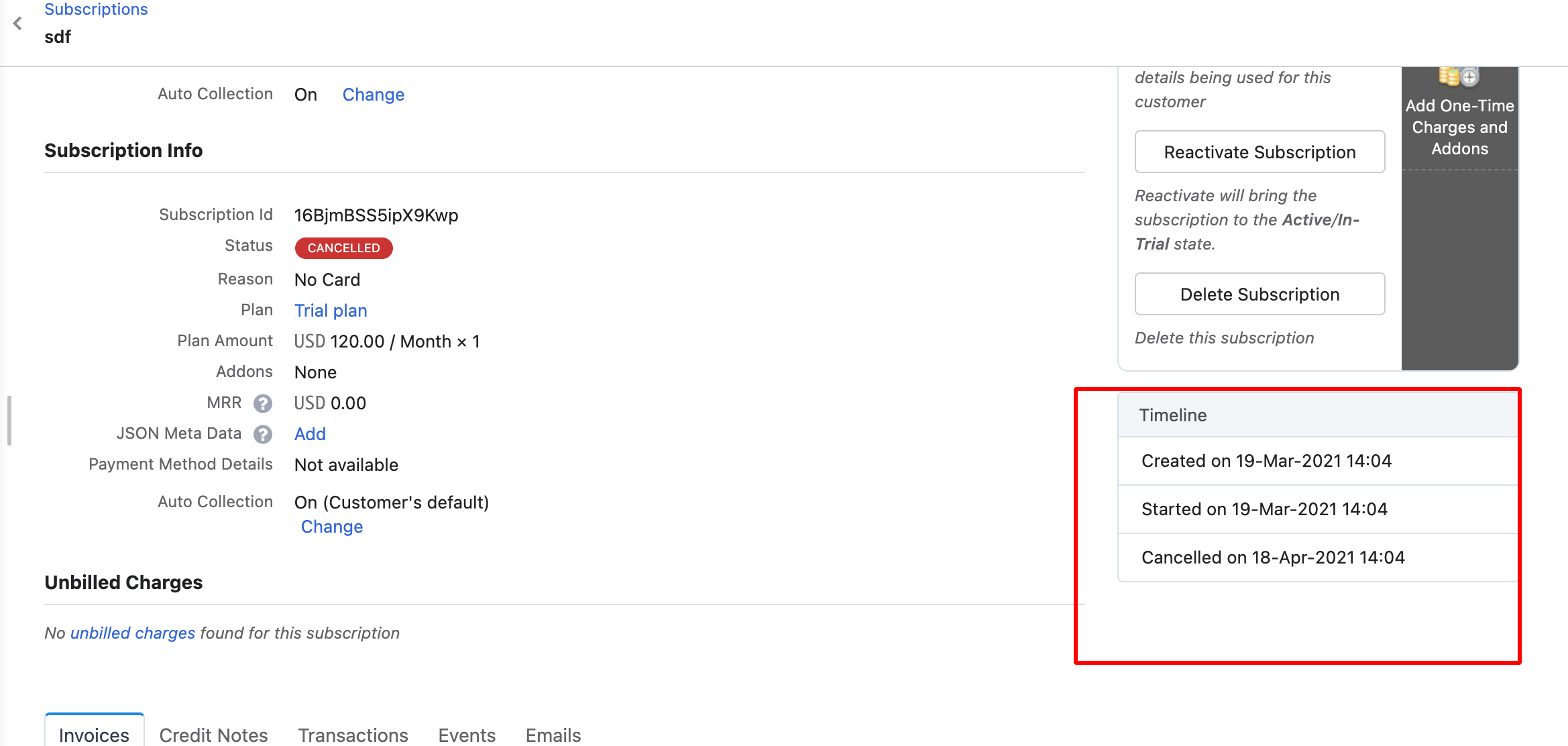Switch to the Credit Notes tab

pyautogui.click(x=213, y=735)
